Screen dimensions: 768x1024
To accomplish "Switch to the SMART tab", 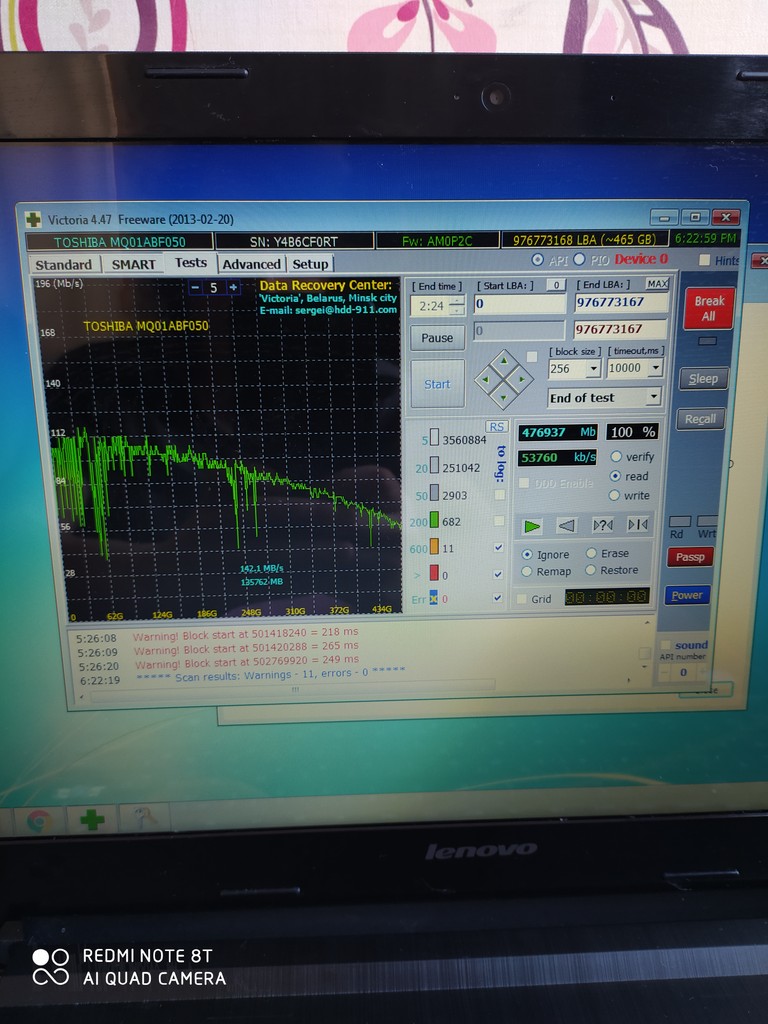I will (x=133, y=264).
